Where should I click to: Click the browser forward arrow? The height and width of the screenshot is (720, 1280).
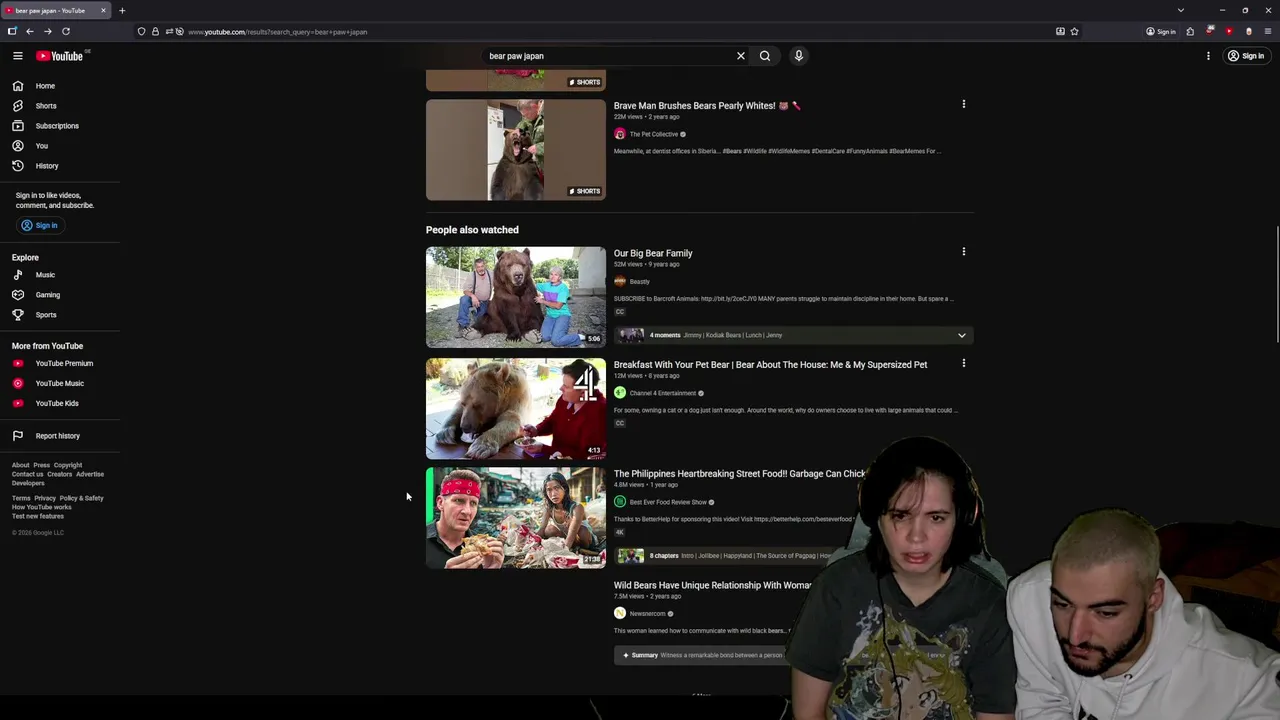[47, 31]
